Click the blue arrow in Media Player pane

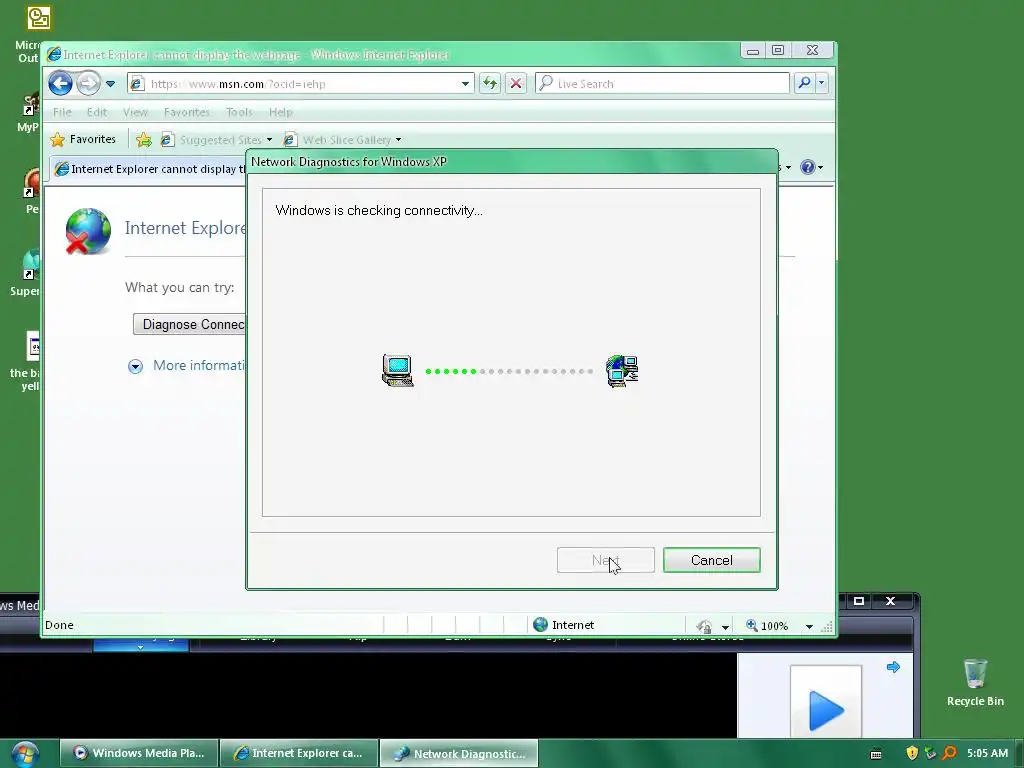893,667
